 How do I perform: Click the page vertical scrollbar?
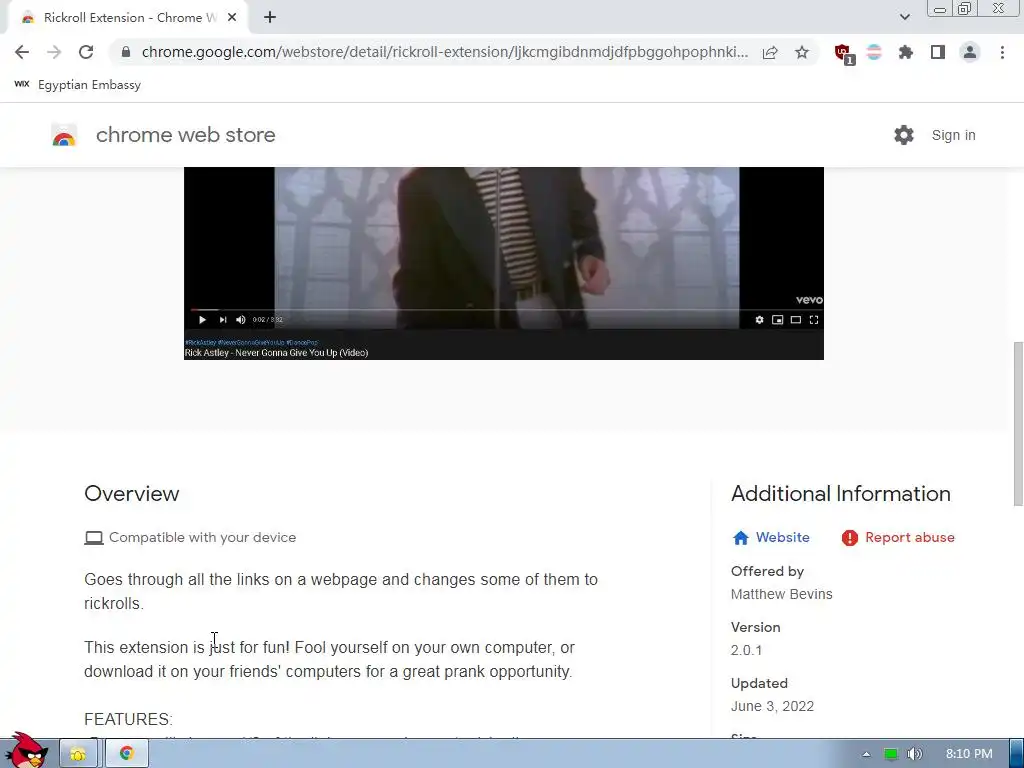pyautogui.click(x=1017, y=423)
